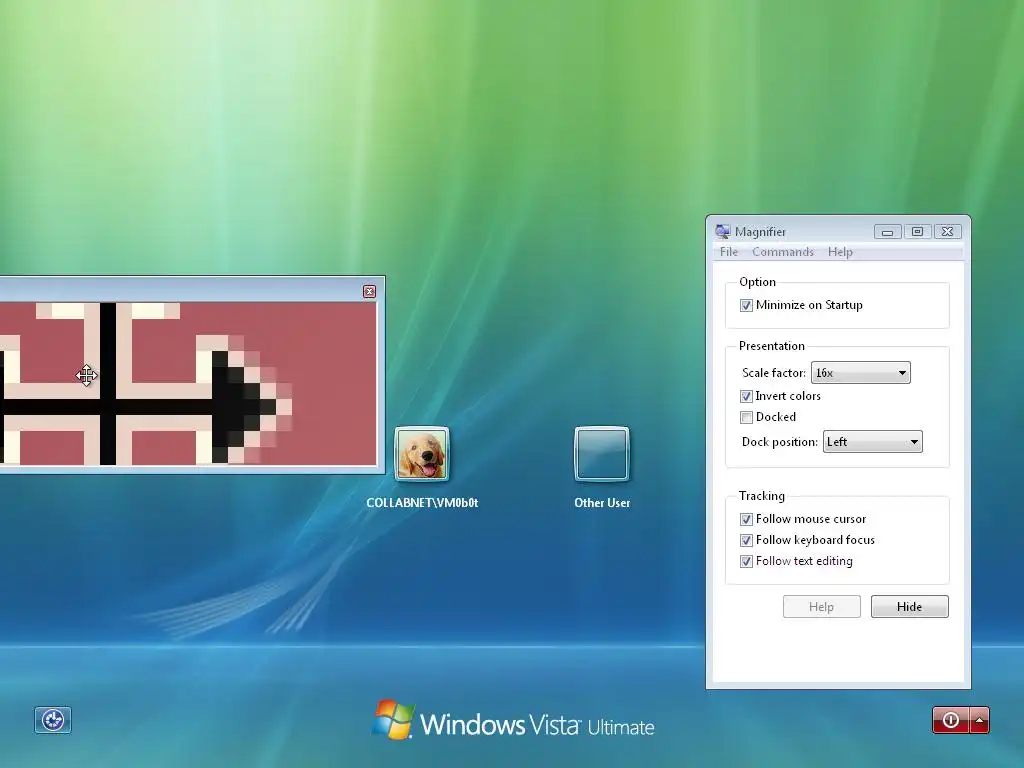The width and height of the screenshot is (1024, 768).
Task: Click the Other User label
Action: [x=602, y=503]
